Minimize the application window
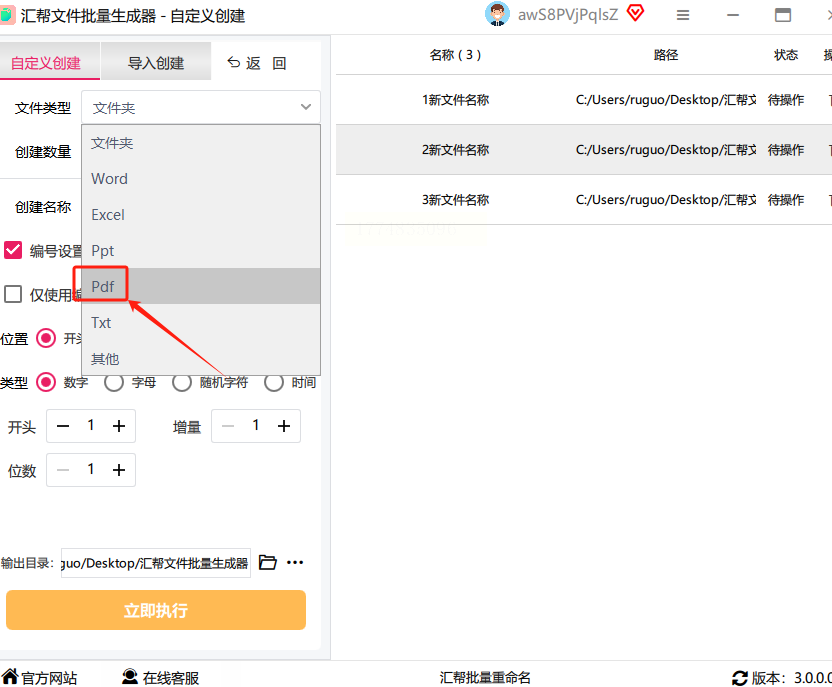 coord(733,15)
